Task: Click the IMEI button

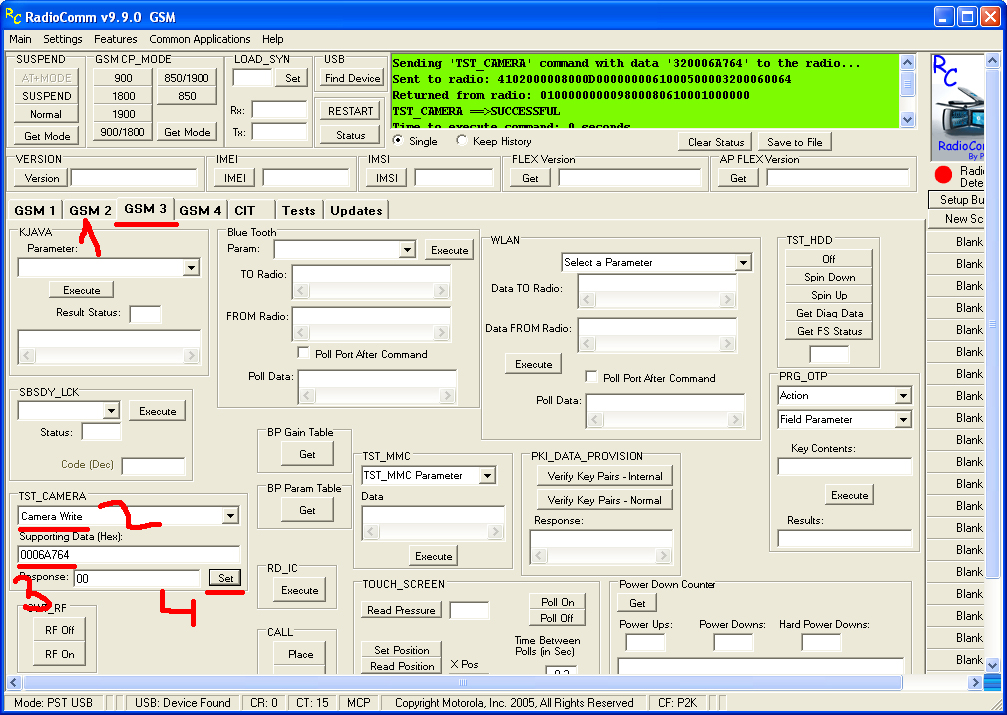Action: pos(234,178)
